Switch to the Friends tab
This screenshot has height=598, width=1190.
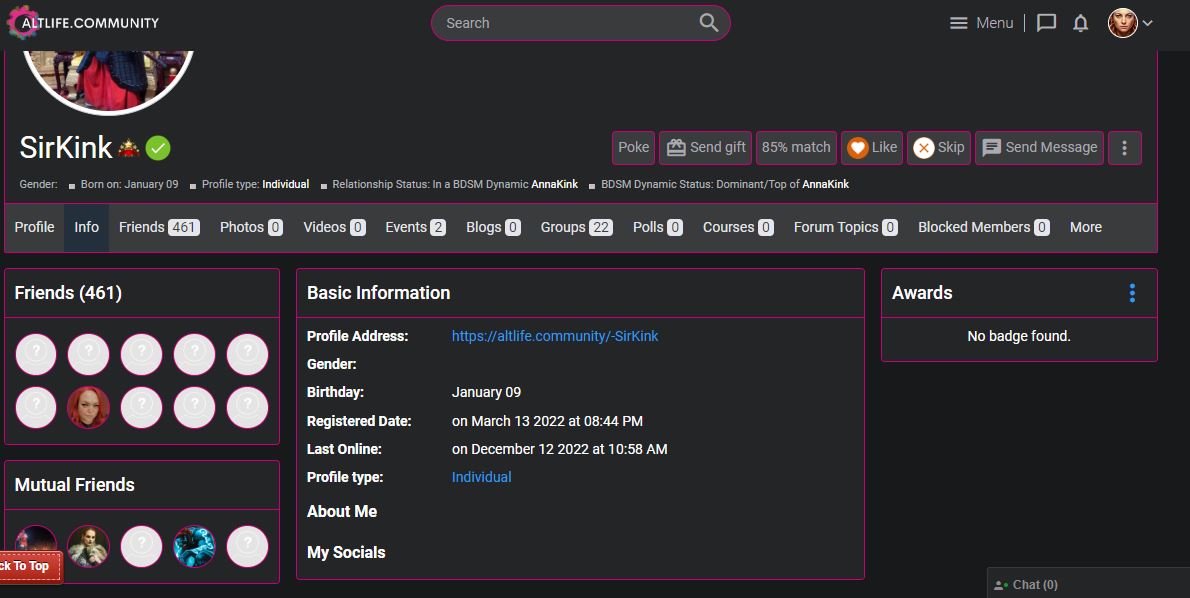158,227
